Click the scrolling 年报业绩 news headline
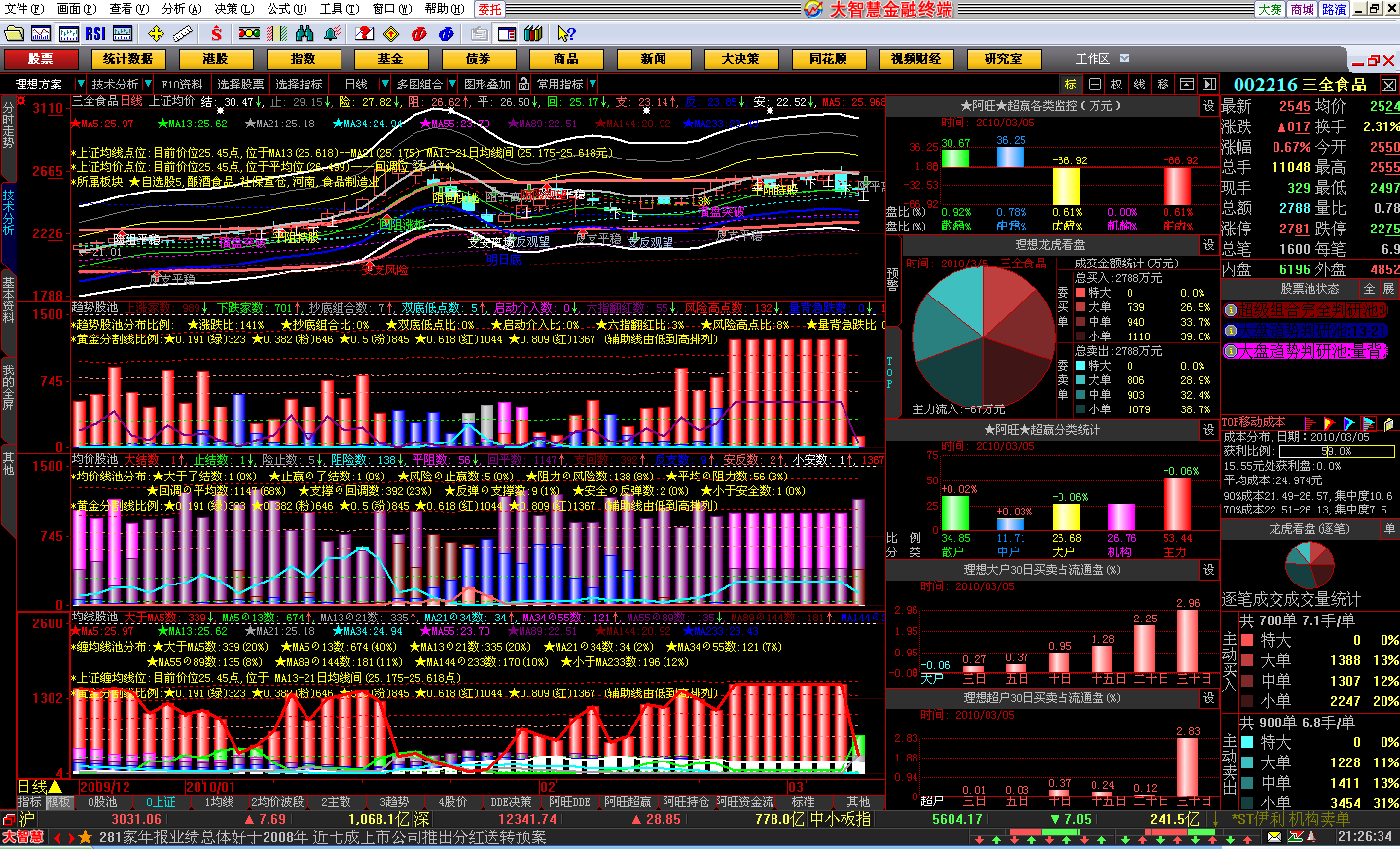The image size is (1400, 849). pos(322,837)
